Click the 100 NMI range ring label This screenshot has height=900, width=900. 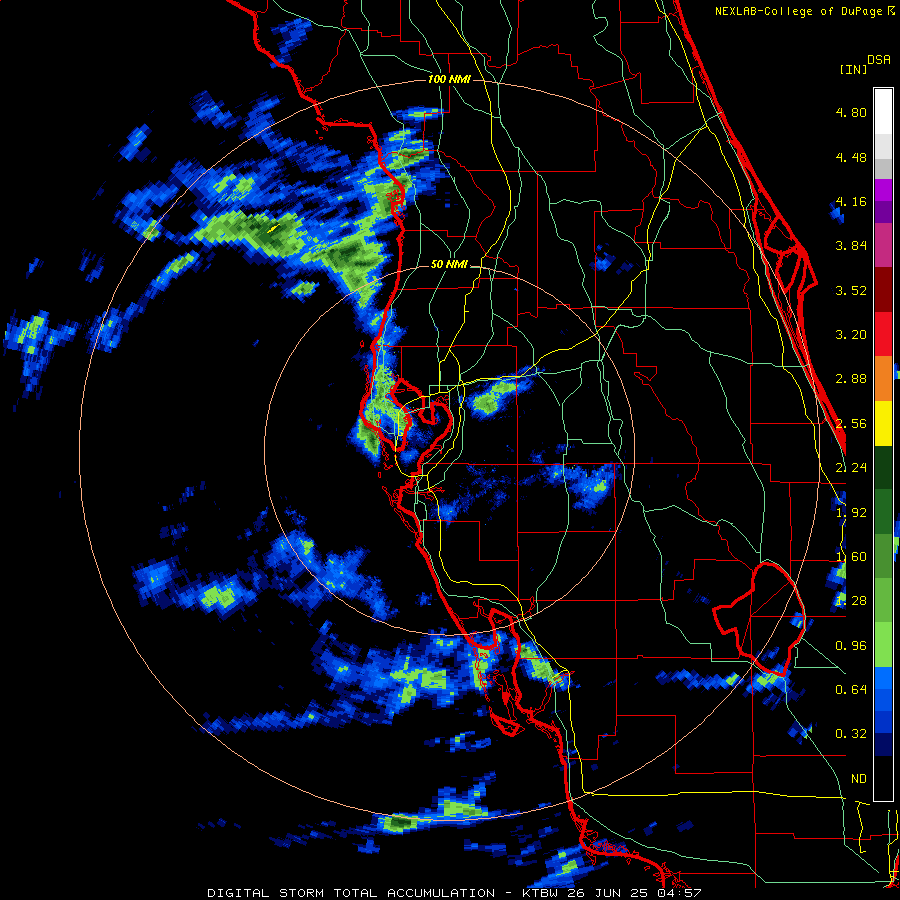pos(449,79)
